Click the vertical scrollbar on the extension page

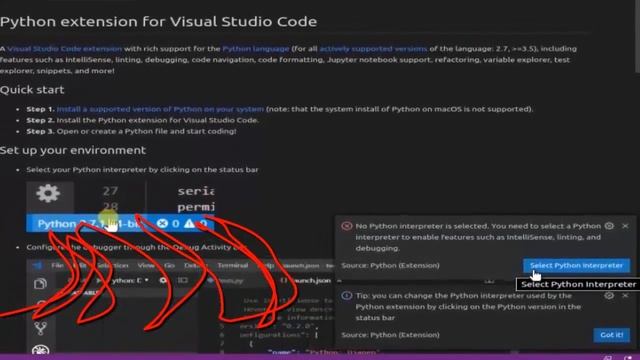[x=637, y=37]
